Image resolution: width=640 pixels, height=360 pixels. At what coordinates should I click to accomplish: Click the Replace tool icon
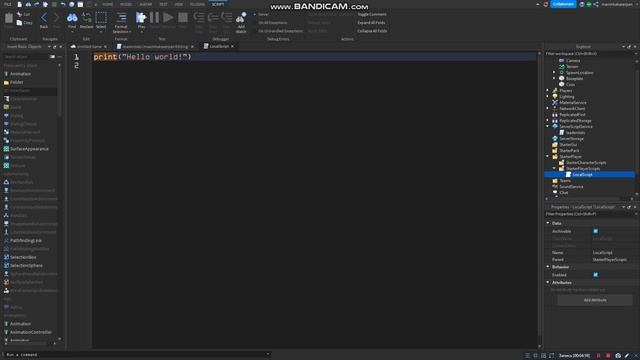[x=87, y=18]
